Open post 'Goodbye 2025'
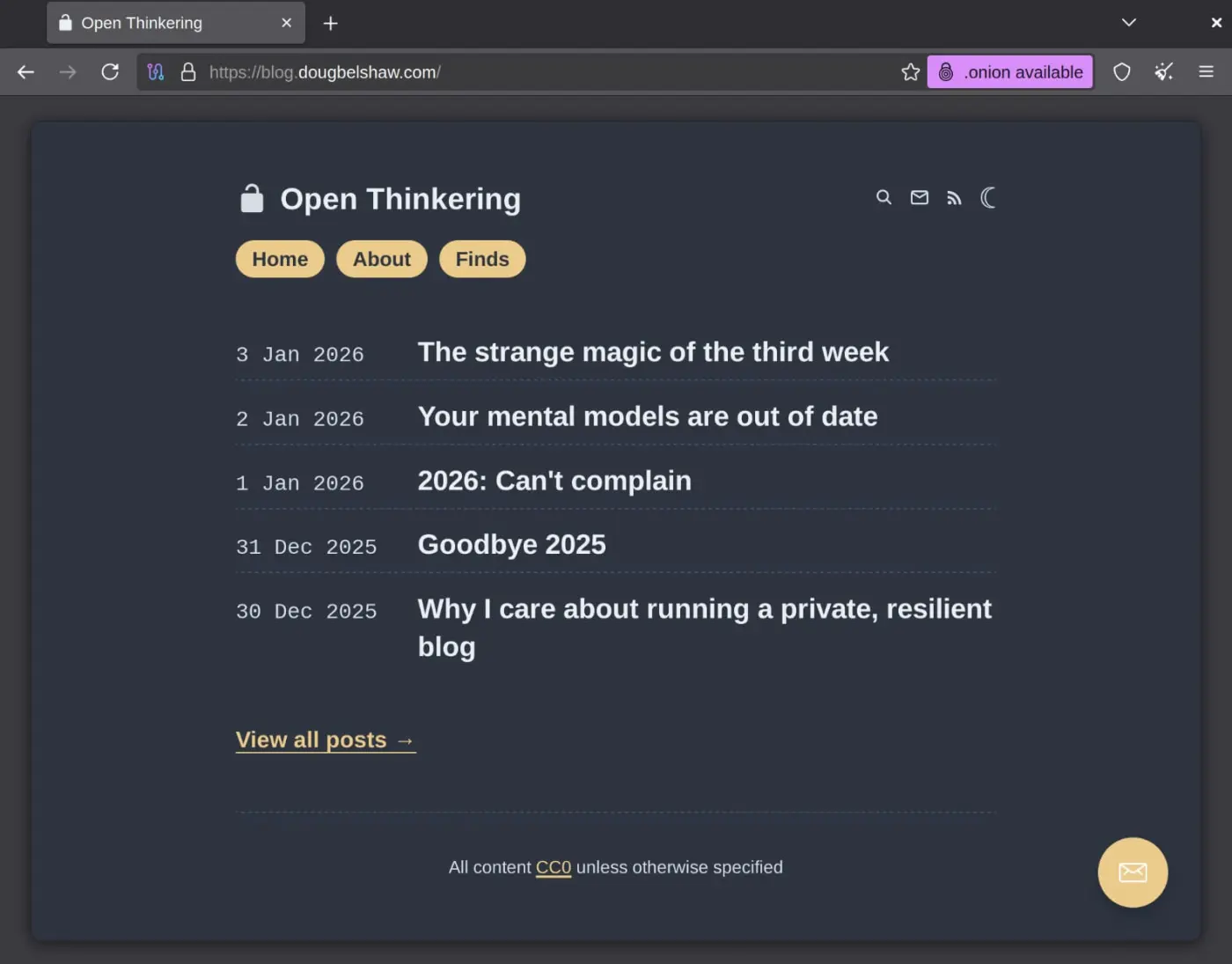 [x=512, y=545]
